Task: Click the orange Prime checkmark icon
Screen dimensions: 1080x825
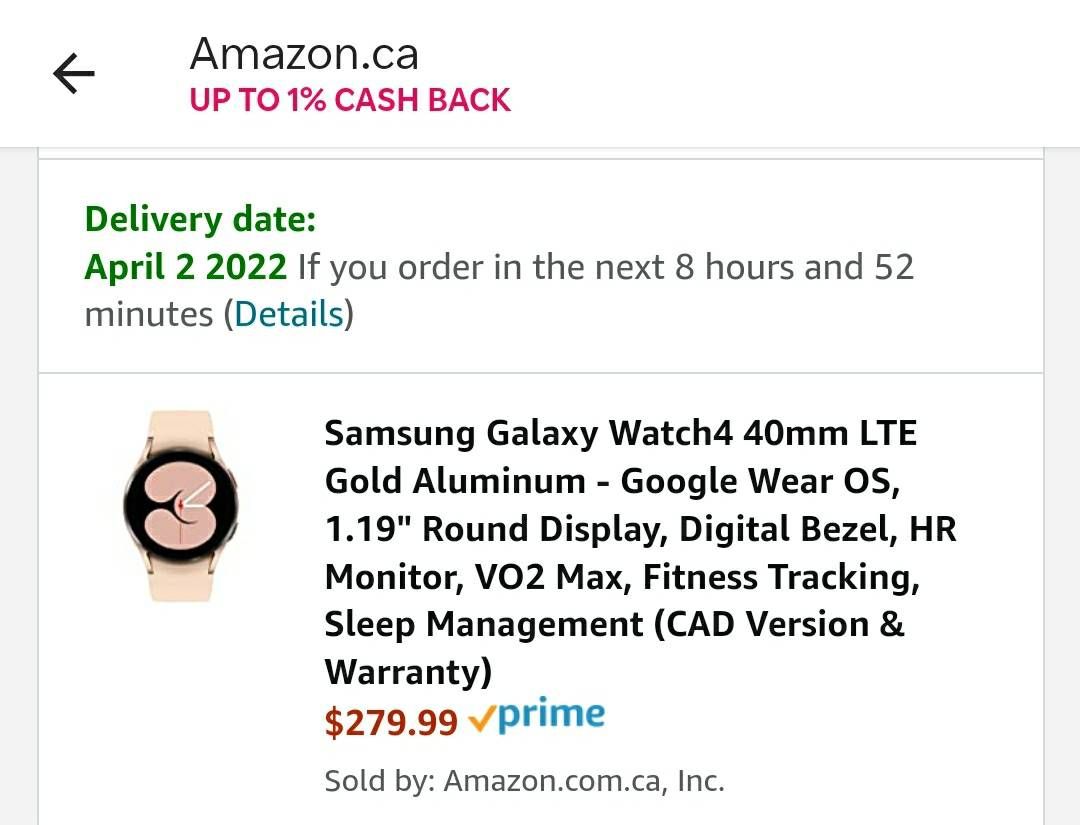Action: 481,718
